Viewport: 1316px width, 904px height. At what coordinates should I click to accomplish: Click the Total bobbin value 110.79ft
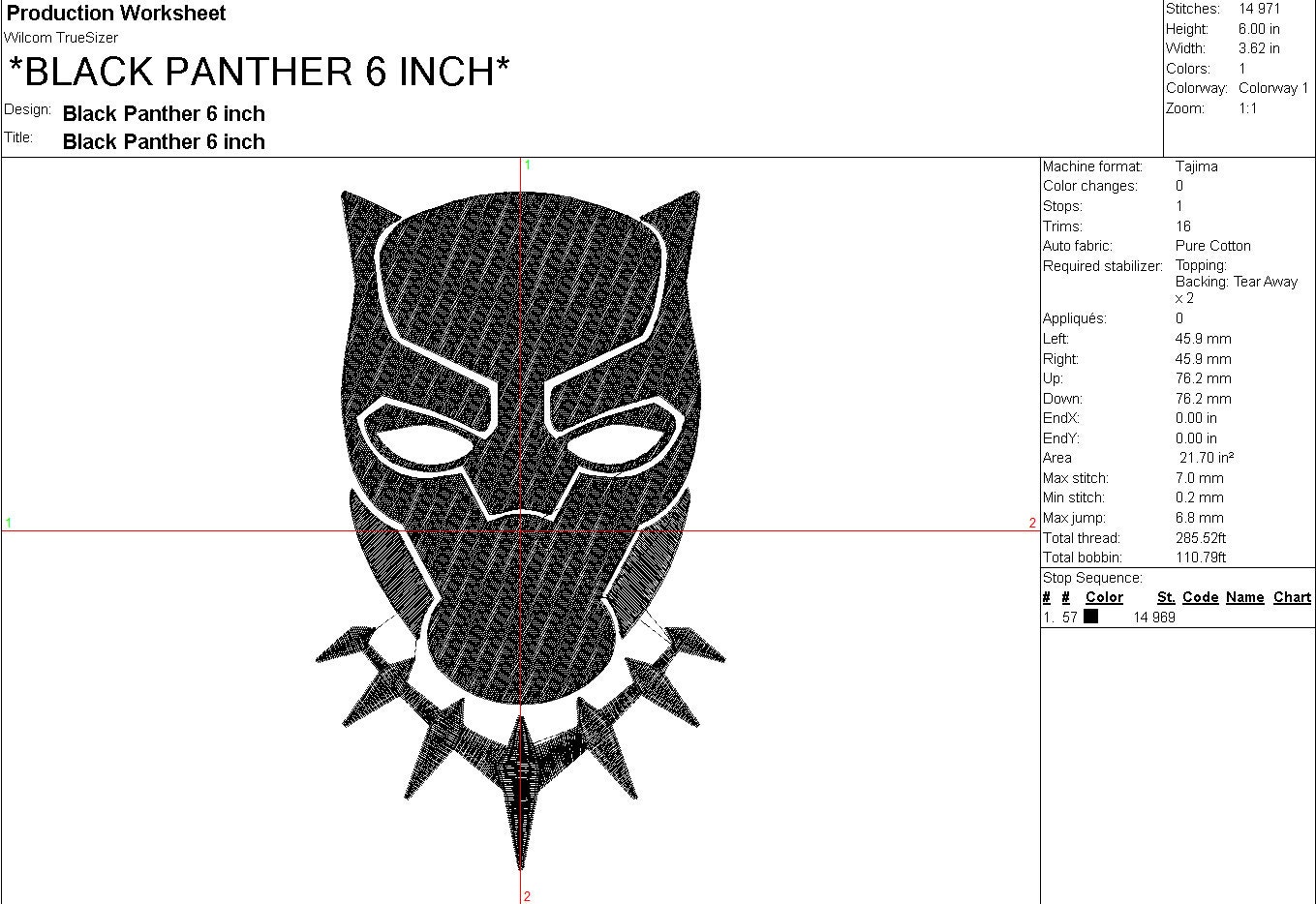pyautogui.click(x=1202, y=557)
